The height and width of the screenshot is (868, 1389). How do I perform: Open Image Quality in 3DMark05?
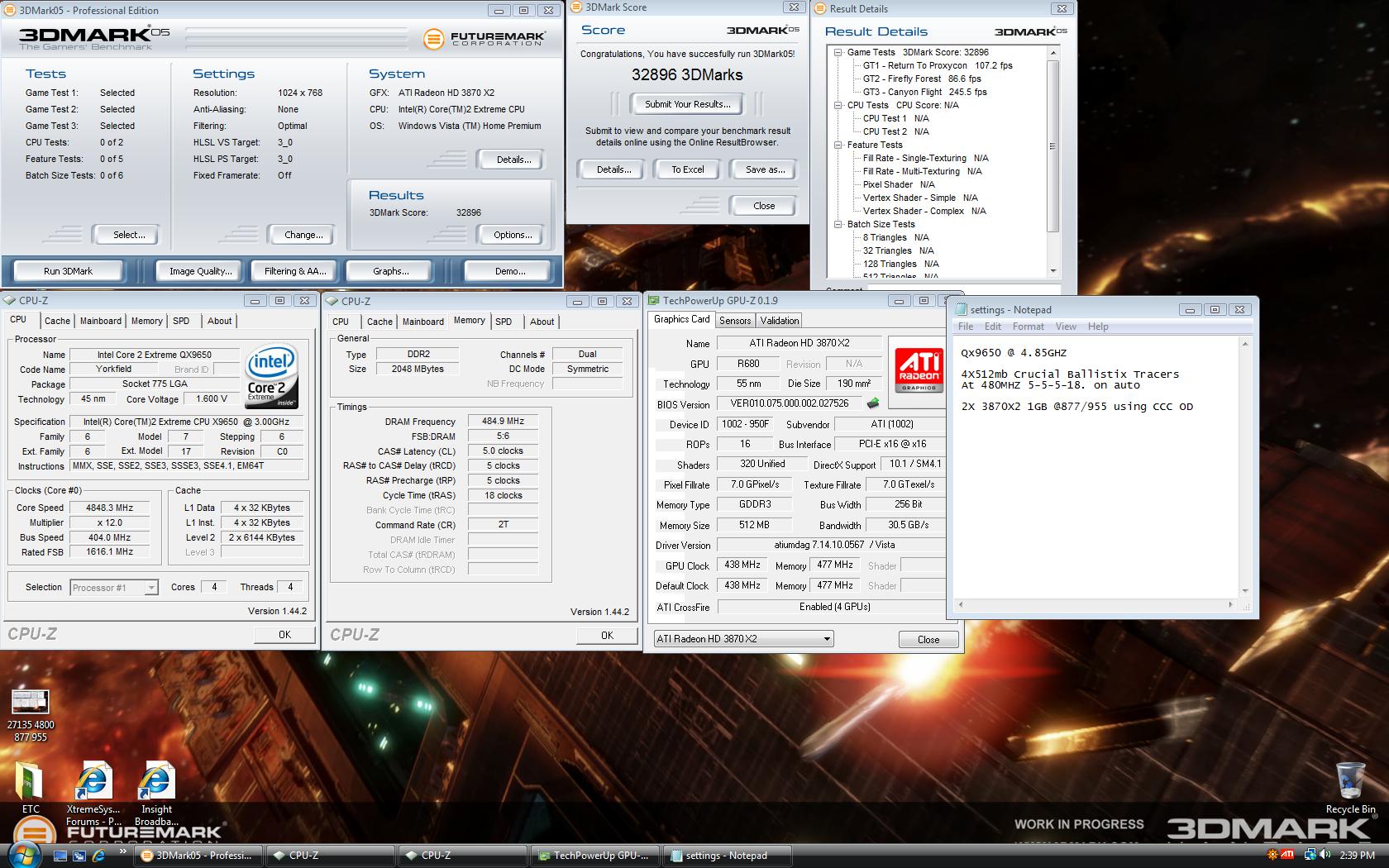(x=200, y=271)
